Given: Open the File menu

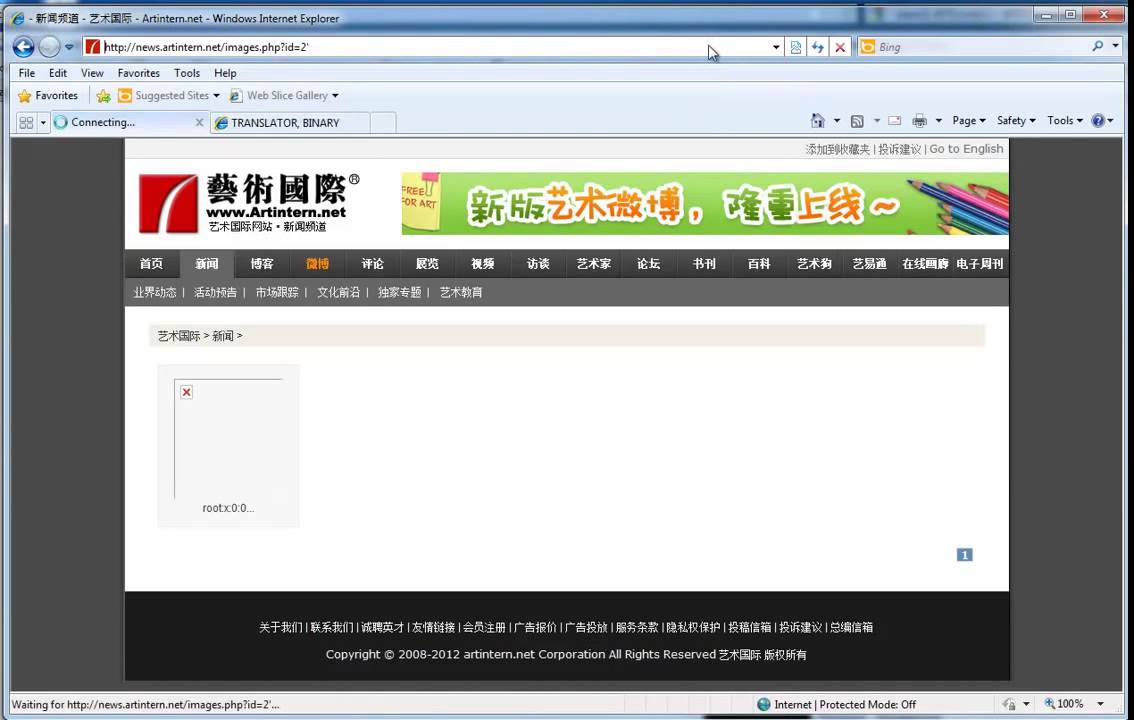Looking at the screenshot, I should point(27,73).
